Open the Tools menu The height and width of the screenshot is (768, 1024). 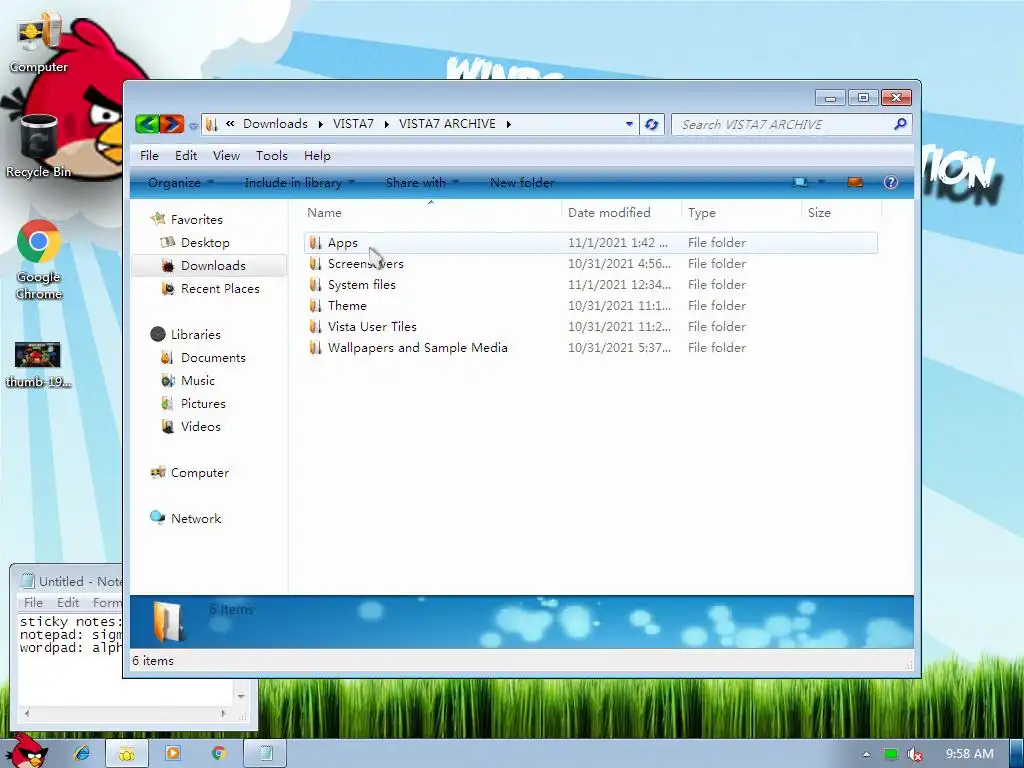point(272,155)
